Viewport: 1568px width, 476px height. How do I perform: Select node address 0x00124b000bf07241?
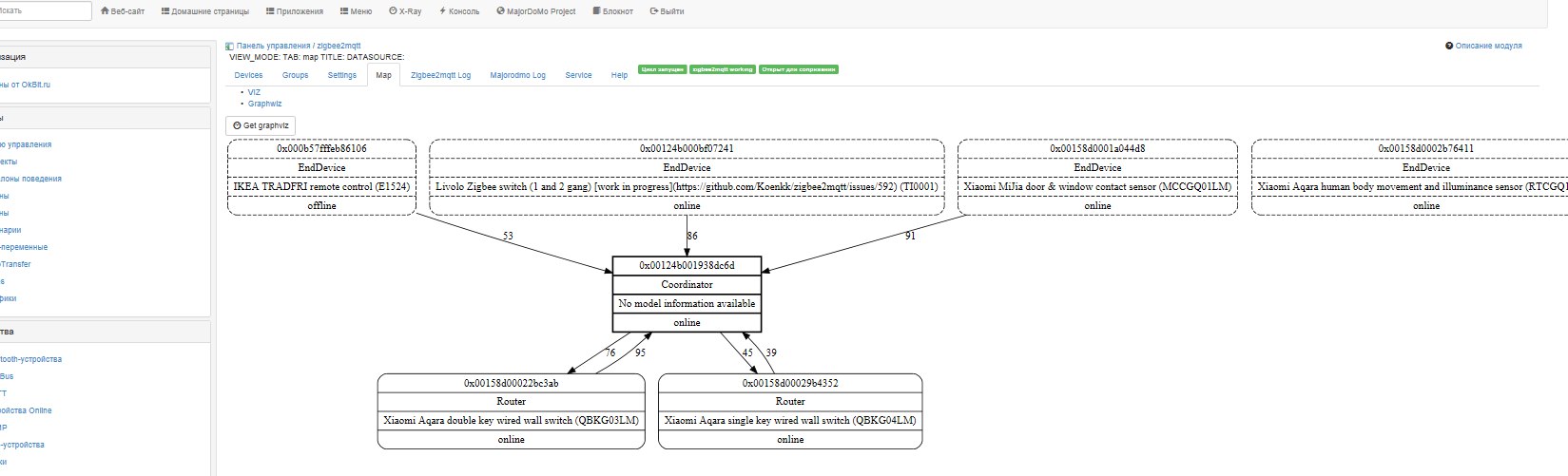coord(687,148)
